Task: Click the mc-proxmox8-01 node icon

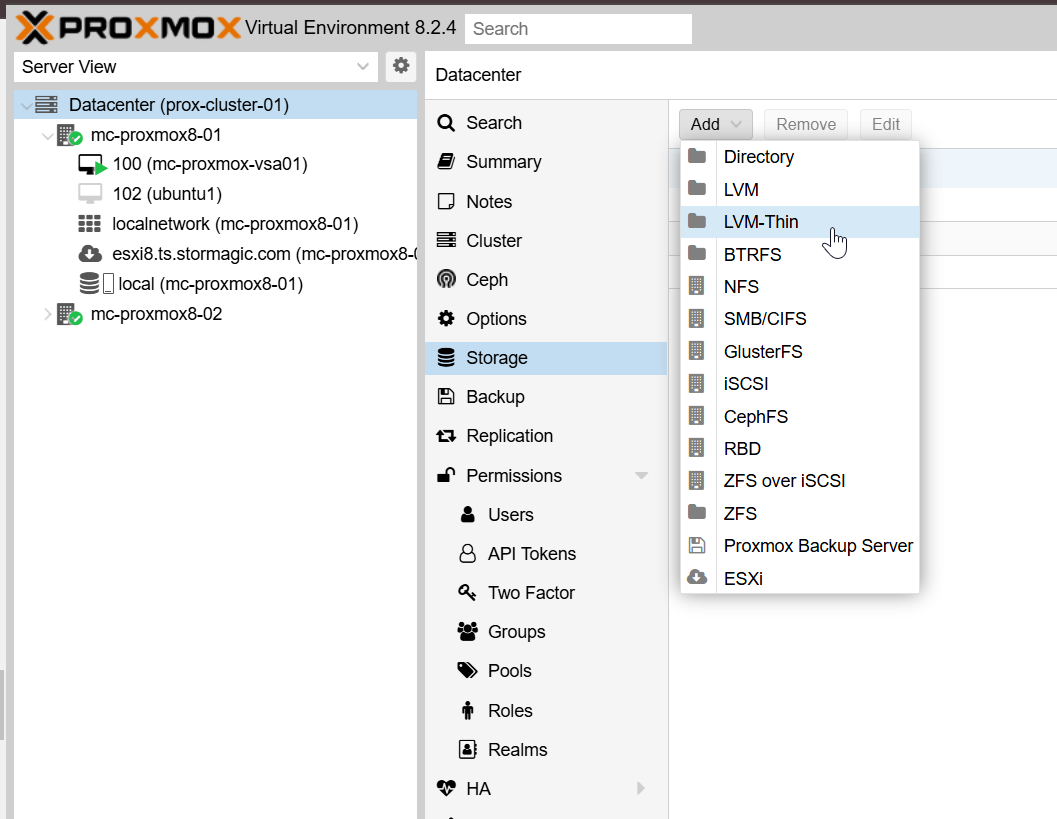Action: tap(69, 135)
